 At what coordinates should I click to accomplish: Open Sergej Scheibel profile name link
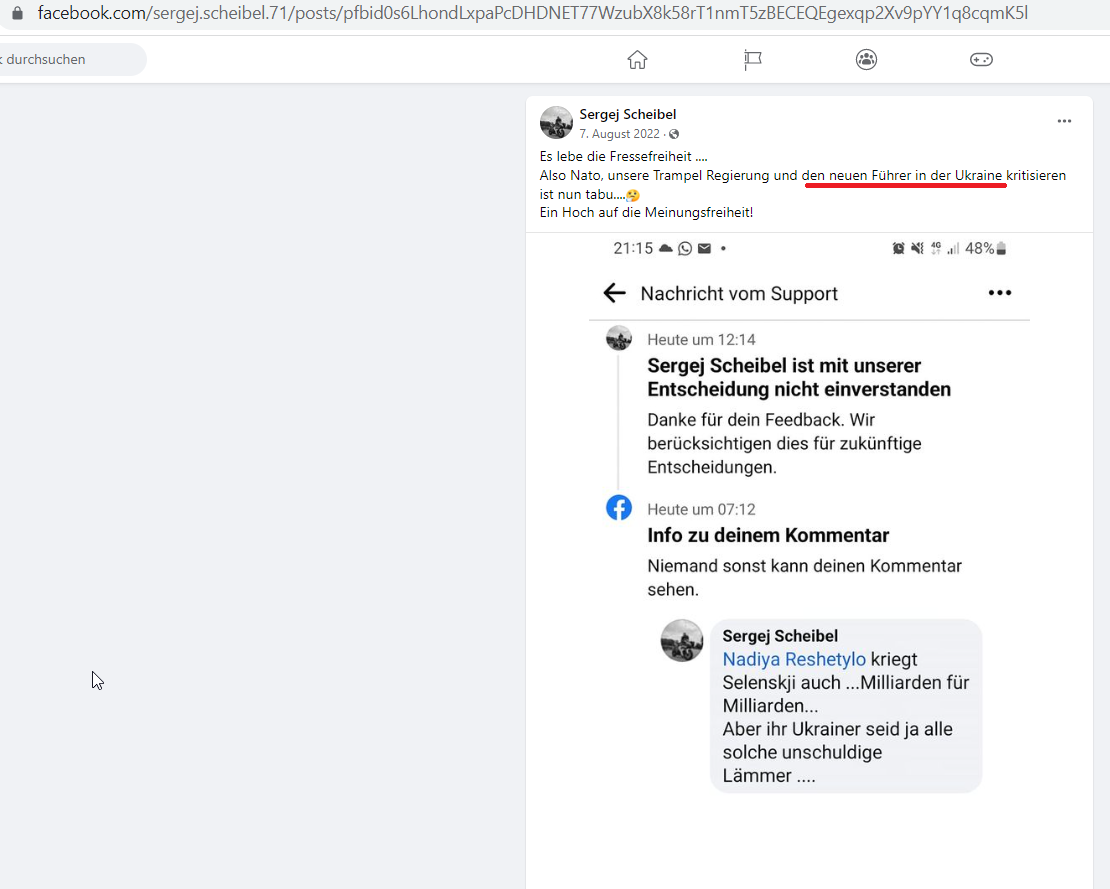[x=627, y=114]
